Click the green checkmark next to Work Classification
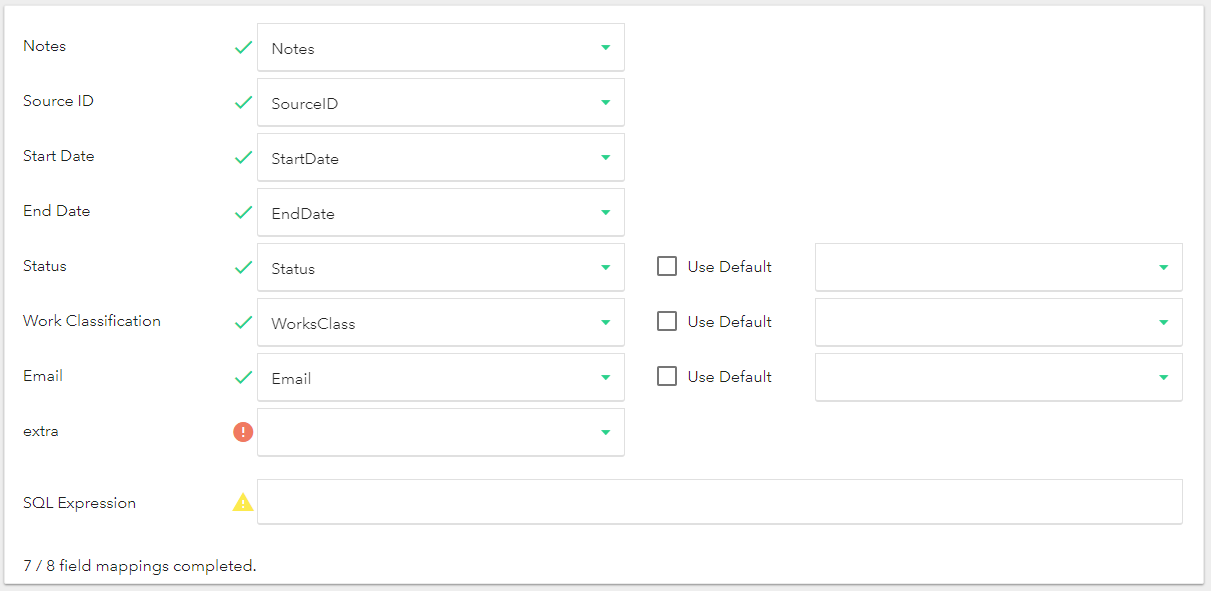This screenshot has height=591, width=1211. click(243, 322)
